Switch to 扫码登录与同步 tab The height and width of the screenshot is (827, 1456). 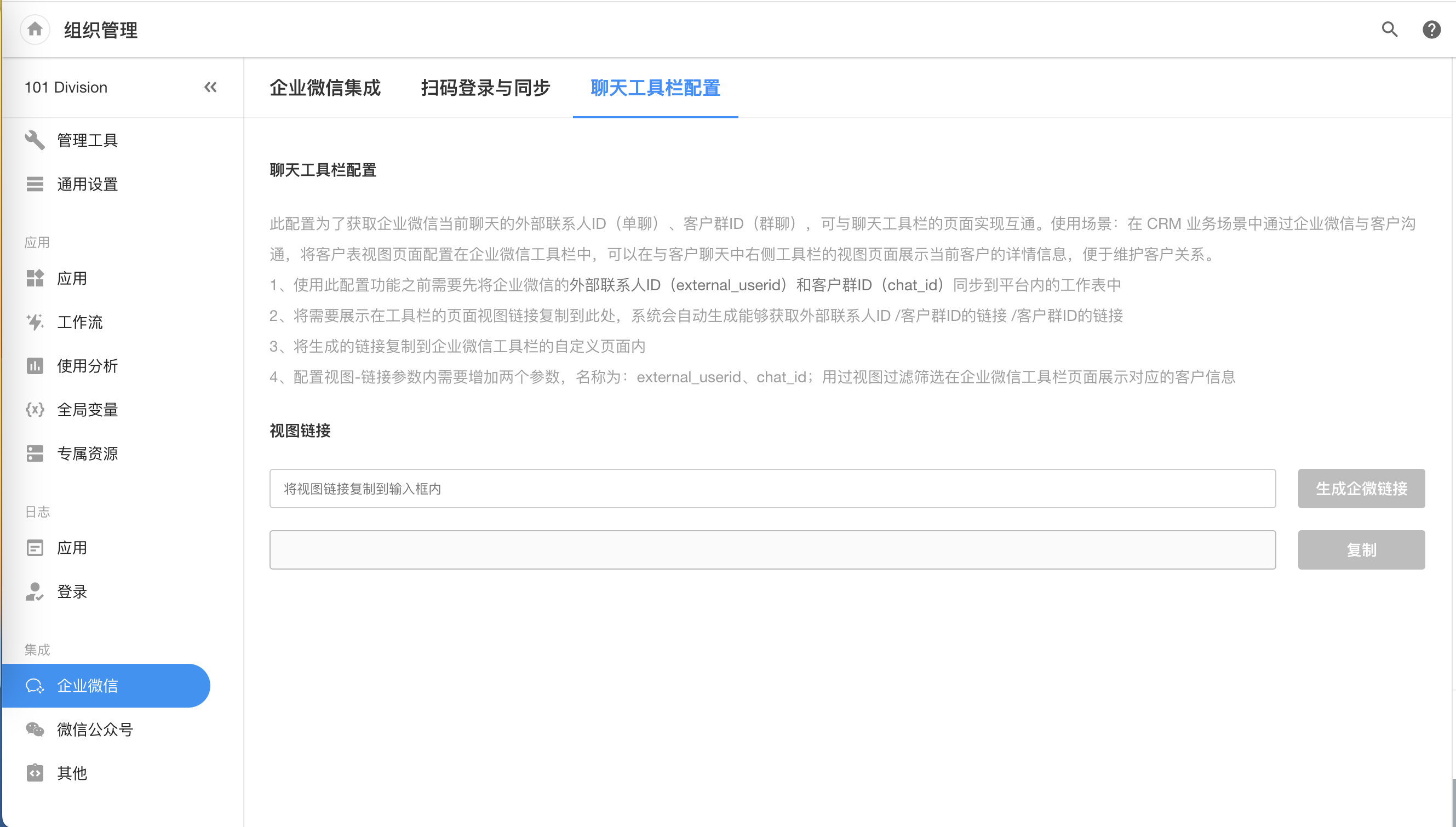(485, 88)
